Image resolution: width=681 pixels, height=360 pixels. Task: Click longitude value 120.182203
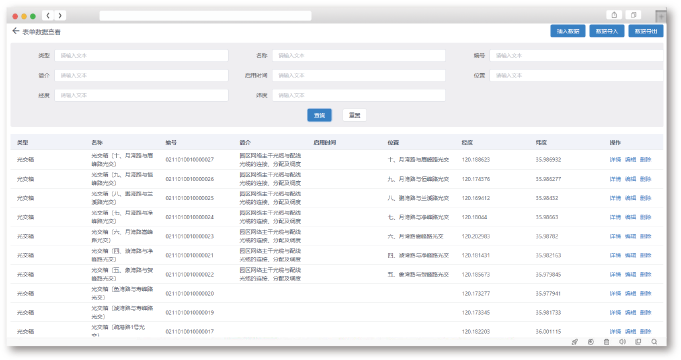pyautogui.click(x=476, y=331)
